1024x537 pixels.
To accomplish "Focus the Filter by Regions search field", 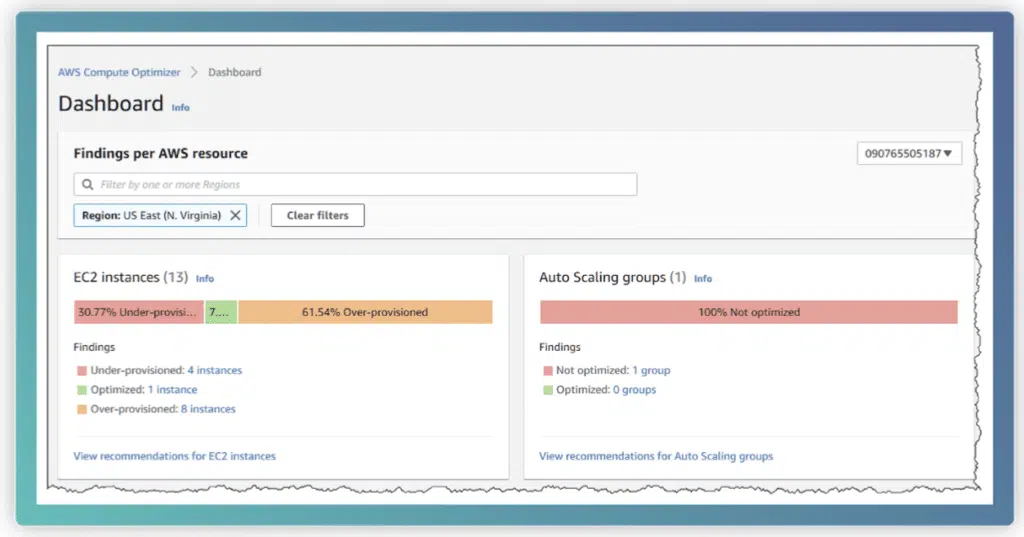I will coord(355,184).
